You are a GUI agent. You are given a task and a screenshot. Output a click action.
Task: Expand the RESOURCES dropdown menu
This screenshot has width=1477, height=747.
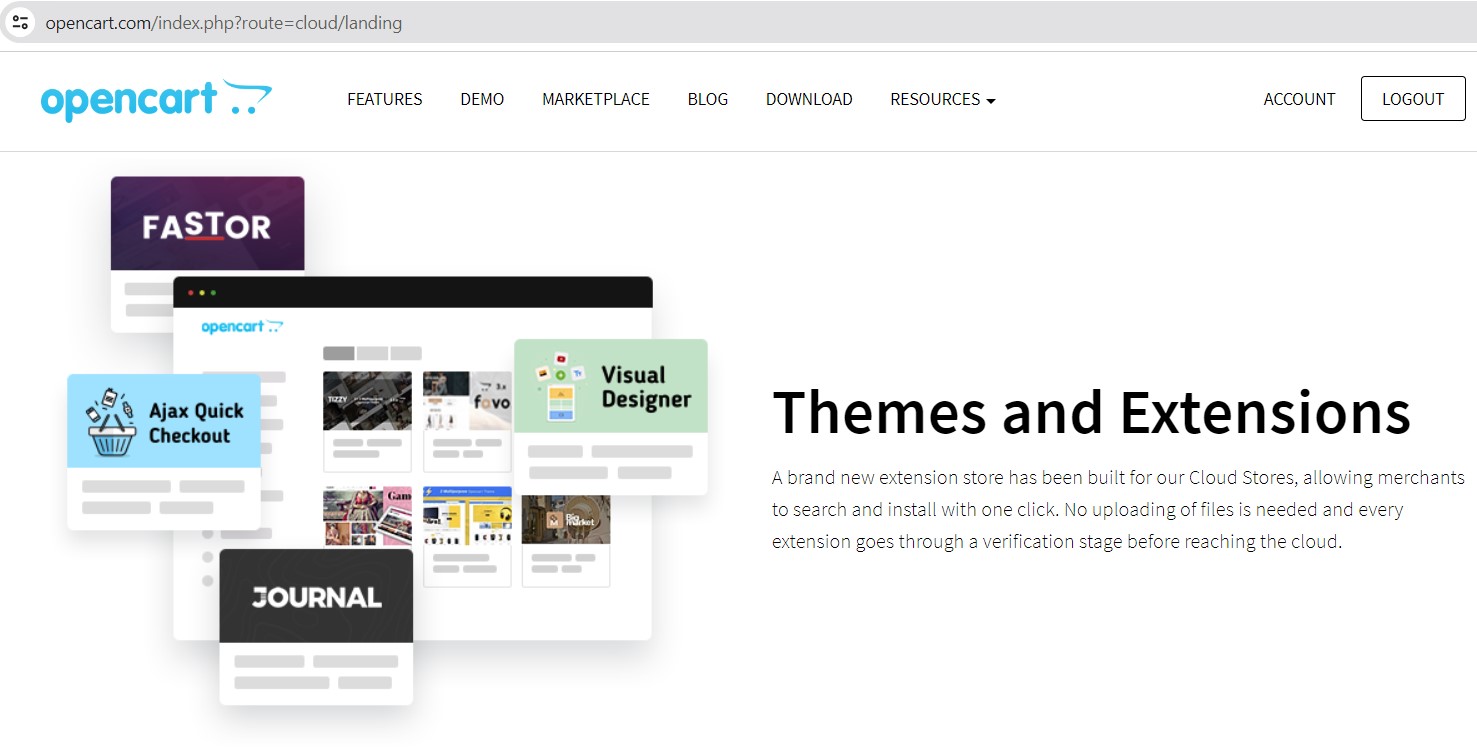coord(943,99)
